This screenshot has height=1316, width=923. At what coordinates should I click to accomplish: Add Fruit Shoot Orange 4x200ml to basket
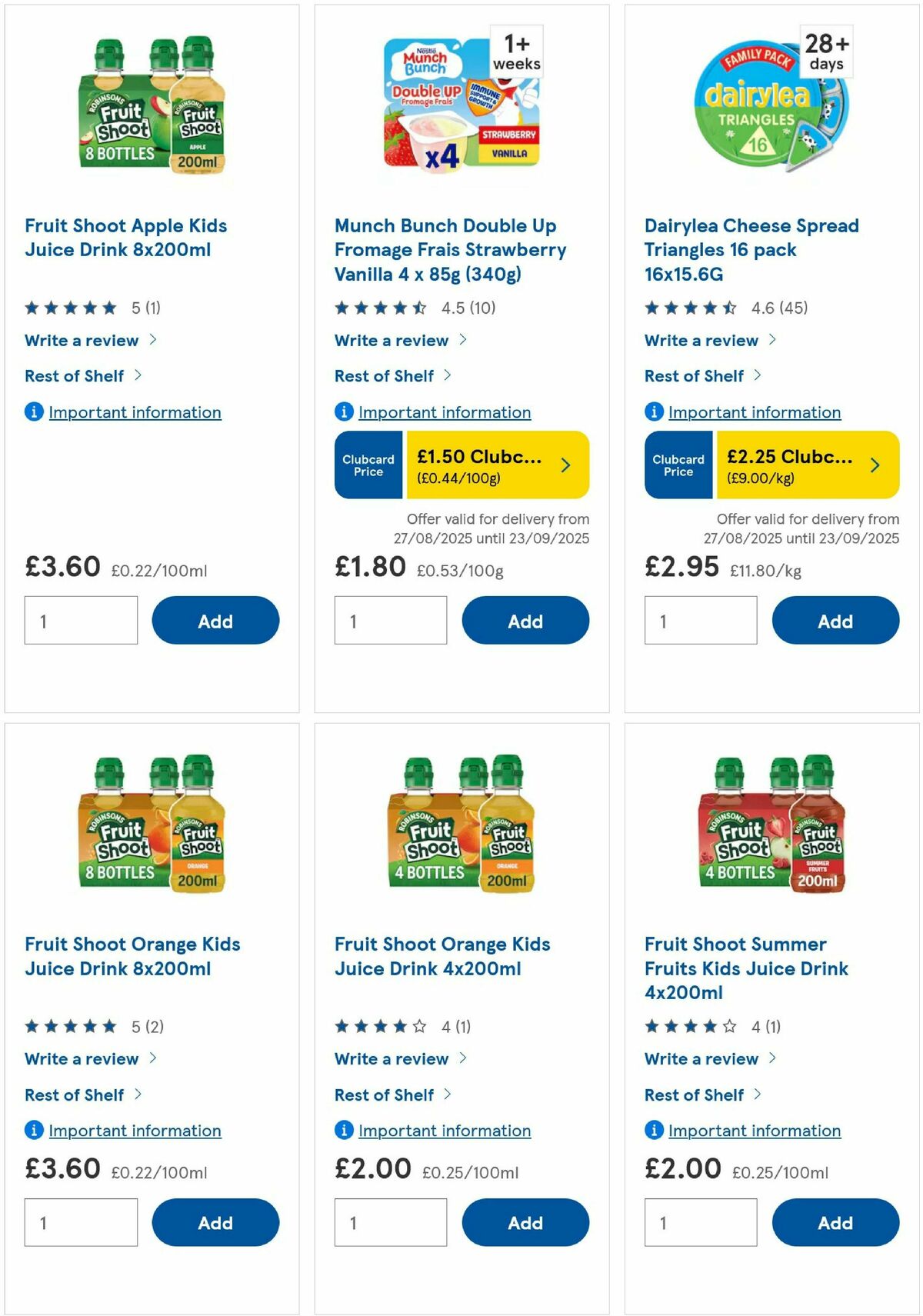pyautogui.click(x=525, y=1223)
